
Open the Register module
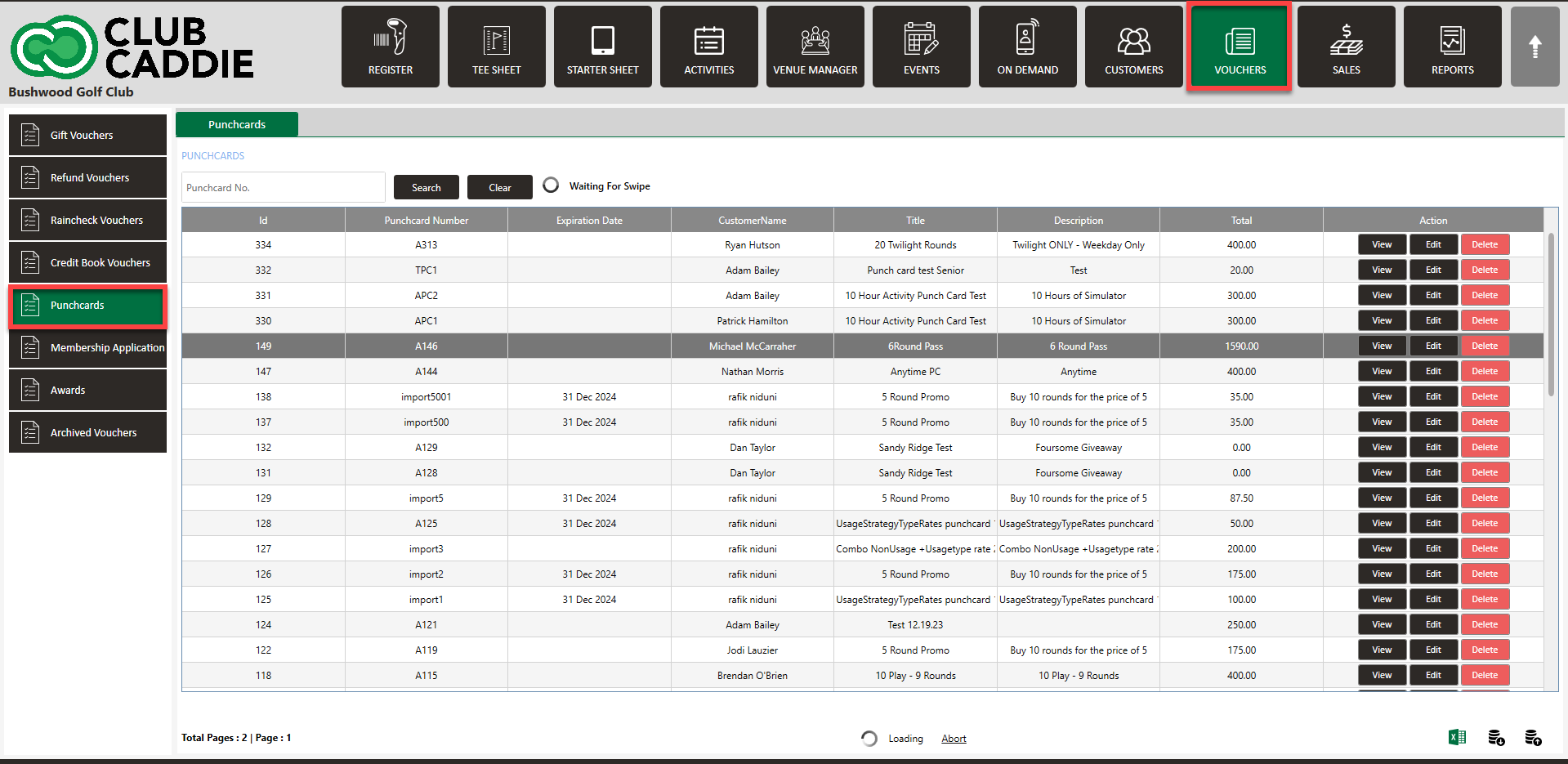pyautogui.click(x=390, y=47)
